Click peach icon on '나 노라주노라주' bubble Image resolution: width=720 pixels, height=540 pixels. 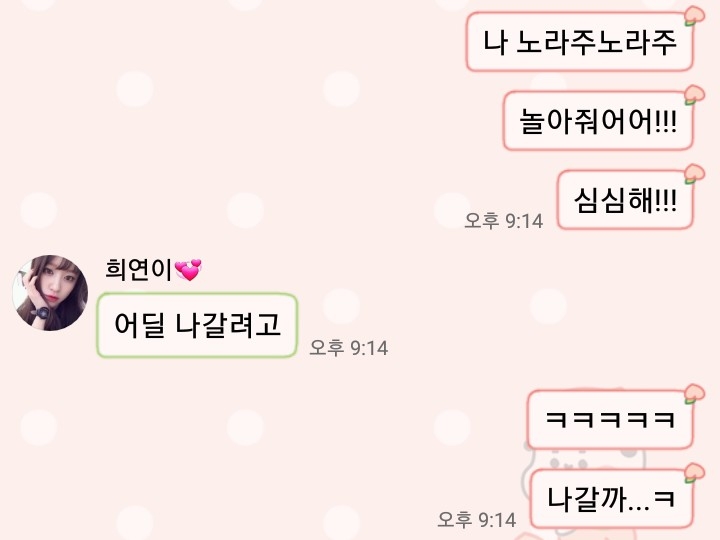point(694,16)
